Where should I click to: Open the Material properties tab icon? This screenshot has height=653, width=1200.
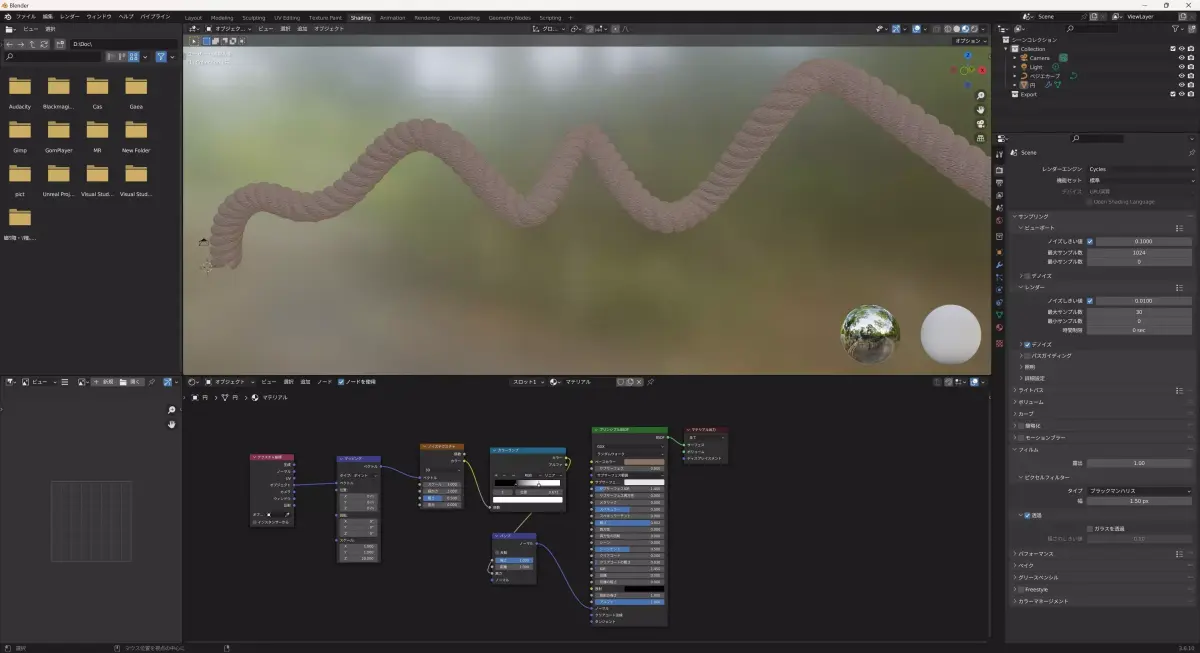point(999,328)
